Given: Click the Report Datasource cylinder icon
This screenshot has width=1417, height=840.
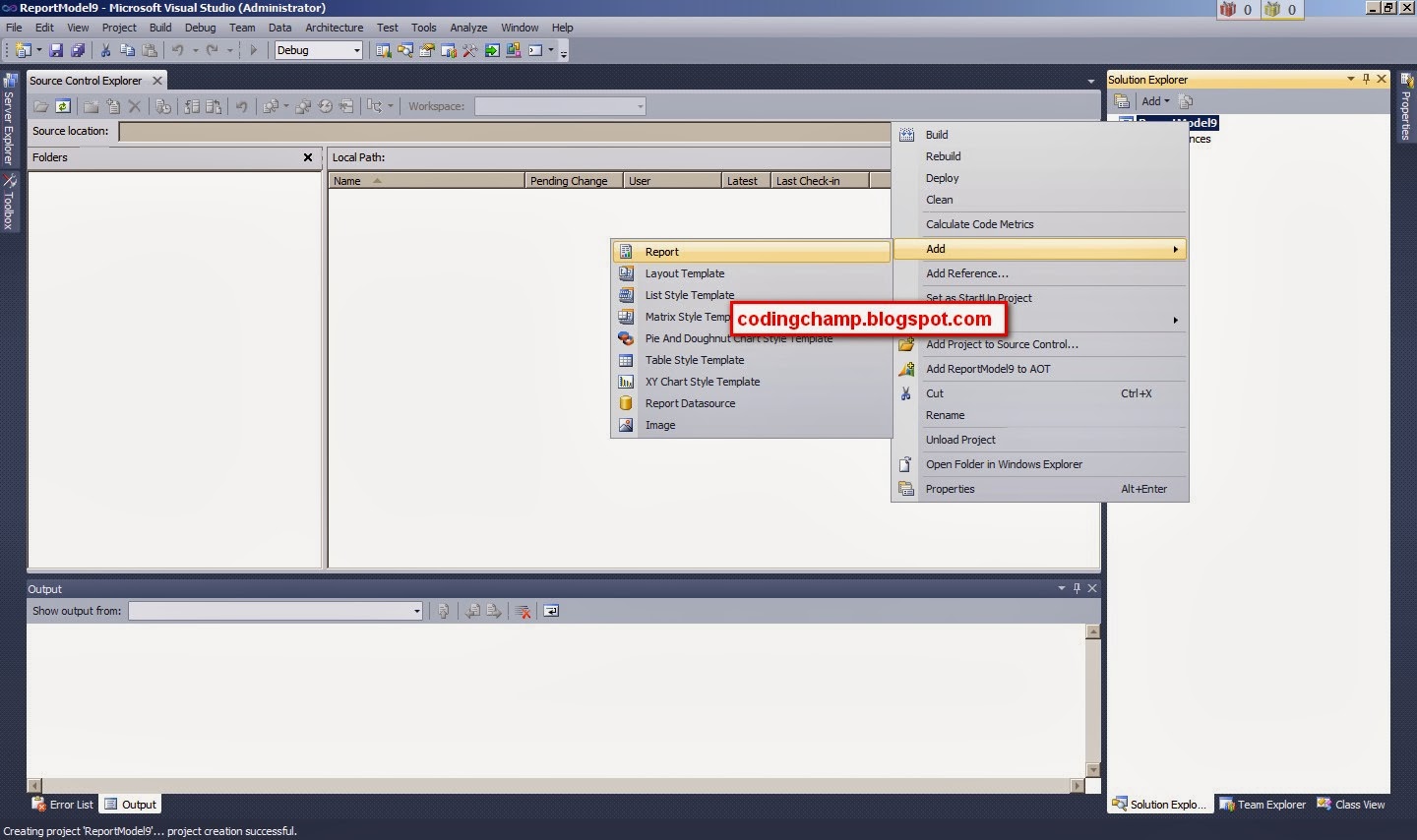Looking at the screenshot, I should point(626,403).
